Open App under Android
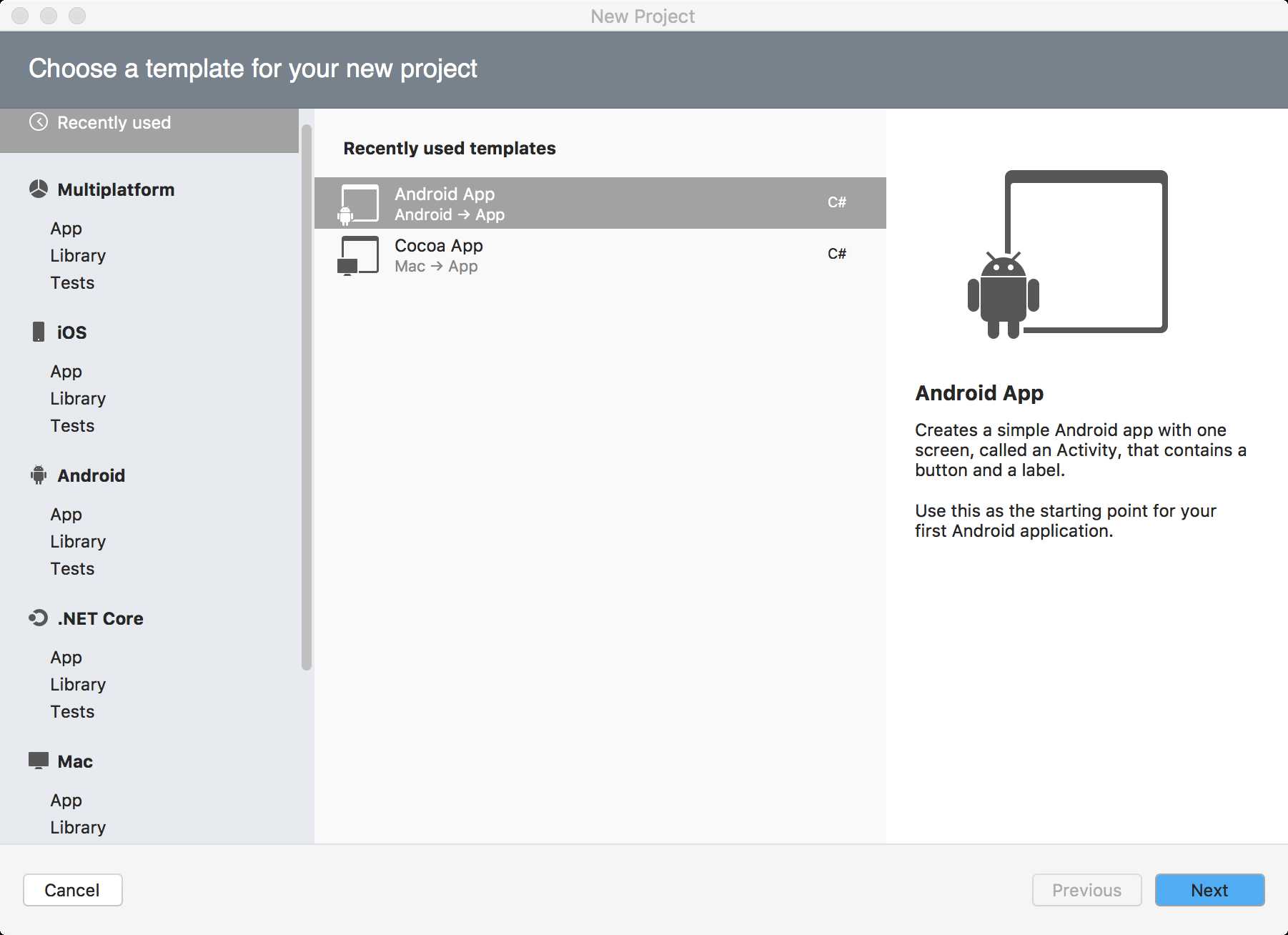 coord(66,515)
